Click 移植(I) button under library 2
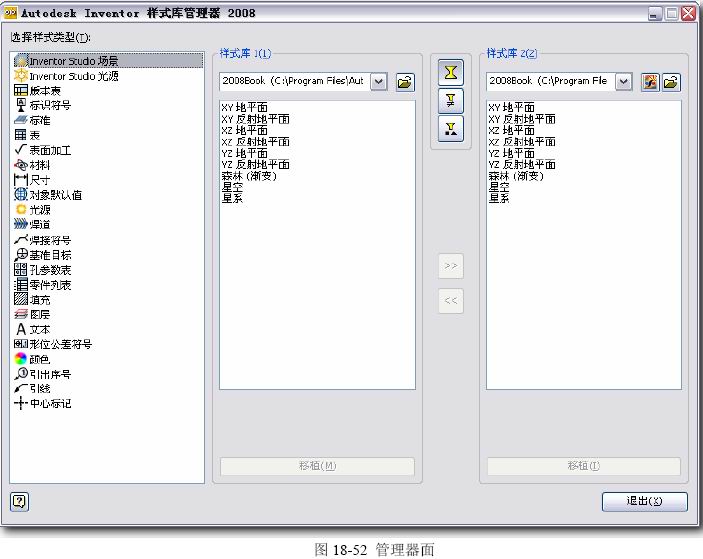Image resolution: width=703 pixels, height=559 pixels. pos(584,466)
